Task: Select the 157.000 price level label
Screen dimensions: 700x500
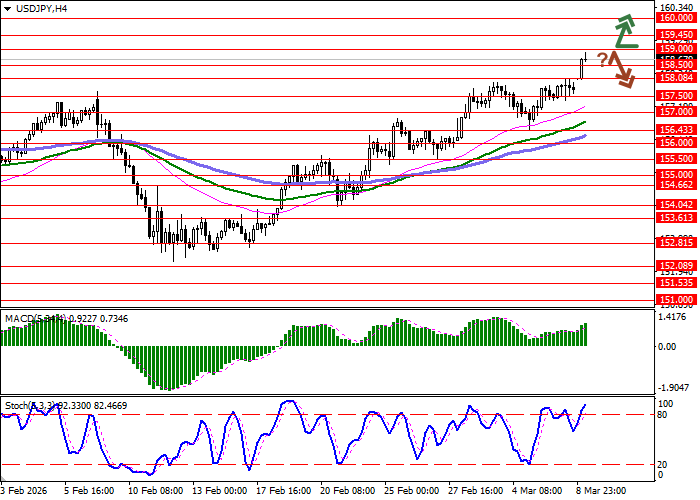Action: pos(676,112)
